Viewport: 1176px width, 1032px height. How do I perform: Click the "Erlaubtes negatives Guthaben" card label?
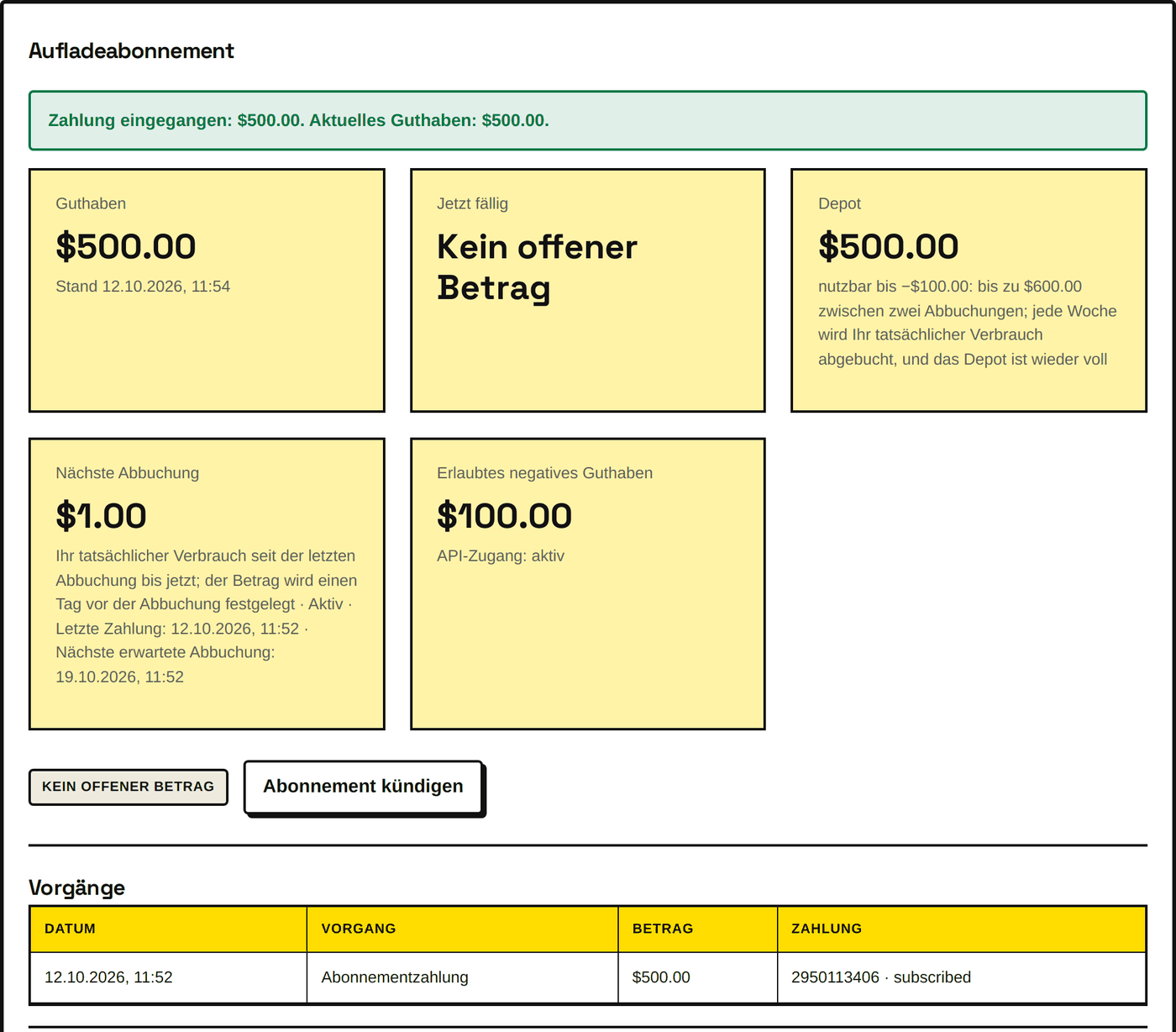(x=544, y=473)
